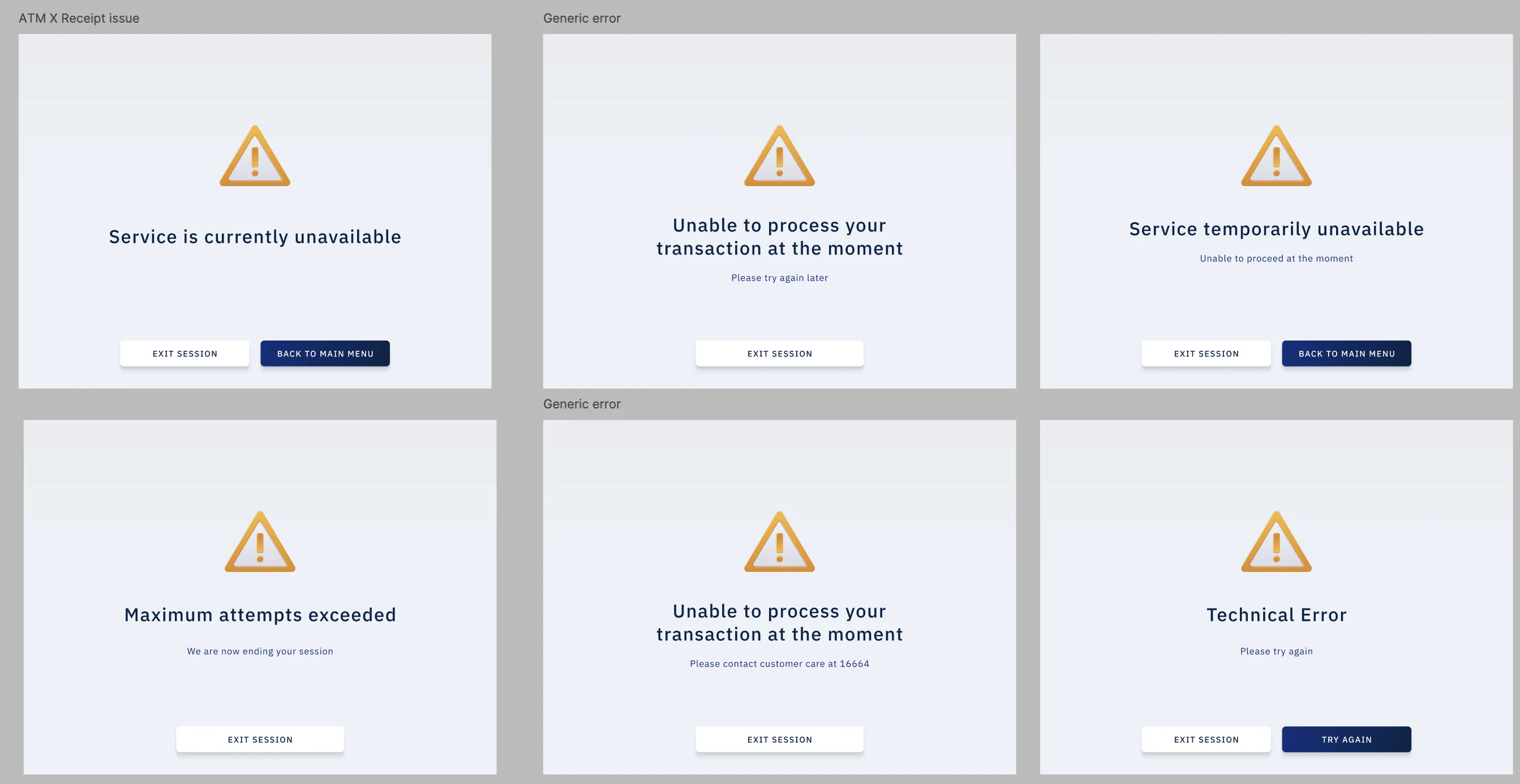Image resolution: width=1520 pixels, height=784 pixels.
Task: Click the 'Service is currently unavailable' heading
Action: 255,236
